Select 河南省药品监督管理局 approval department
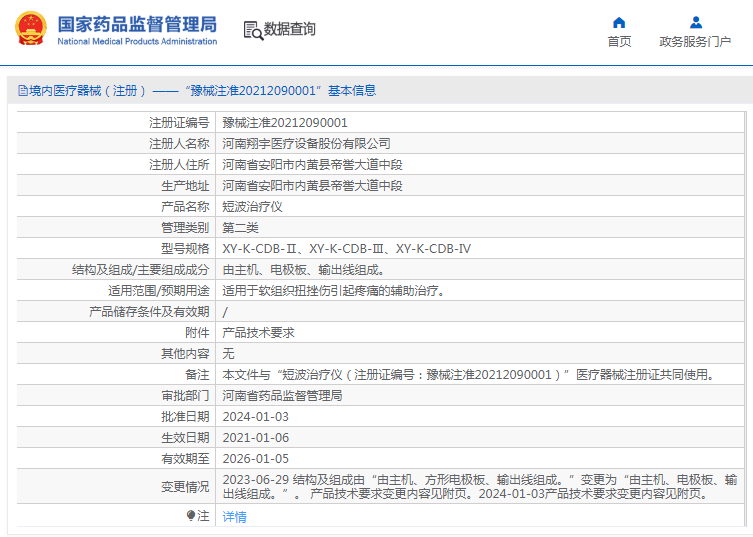The height and width of the screenshot is (537, 753). [282, 396]
